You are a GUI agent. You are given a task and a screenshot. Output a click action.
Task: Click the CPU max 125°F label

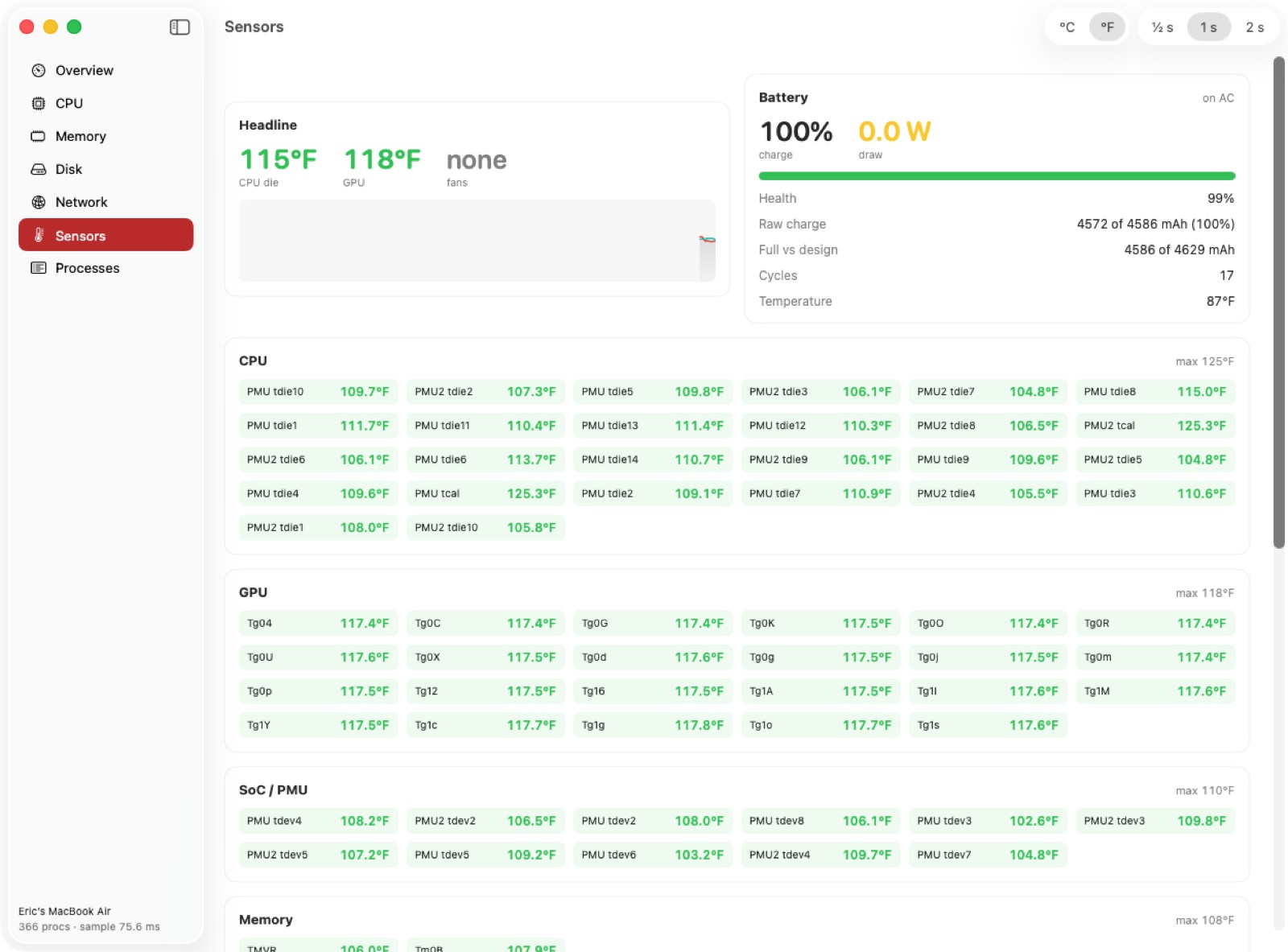(1204, 362)
